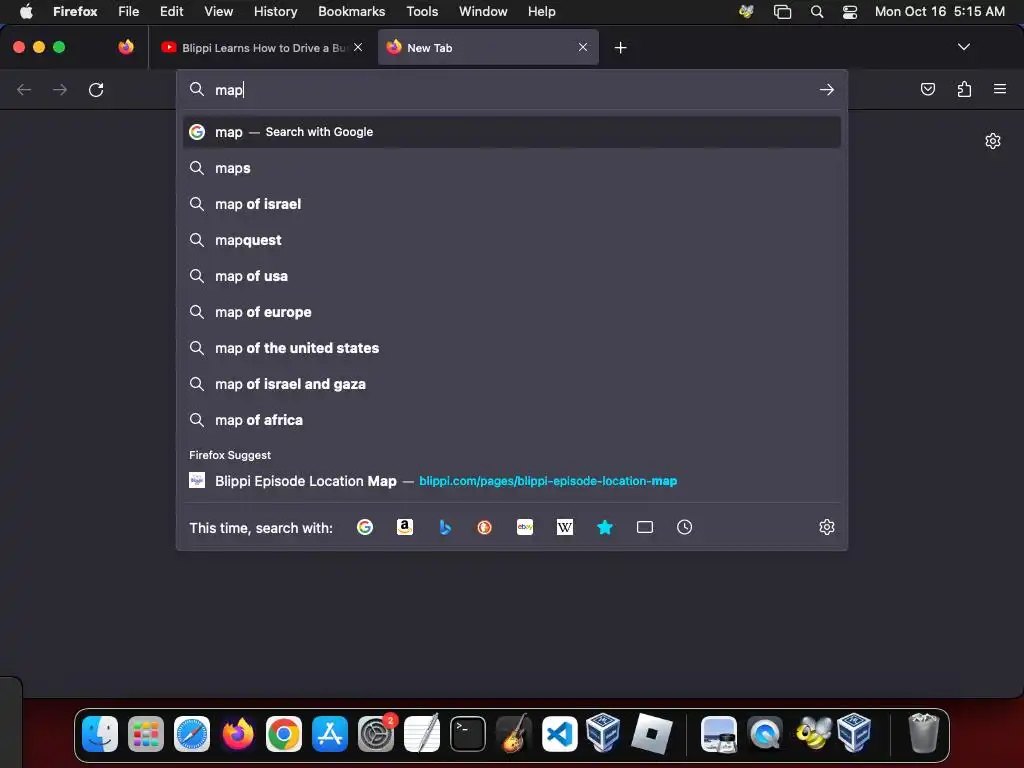Close the Blippi YouTube tab
The width and height of the screenshot is (1024, 768).
(358, 47)
